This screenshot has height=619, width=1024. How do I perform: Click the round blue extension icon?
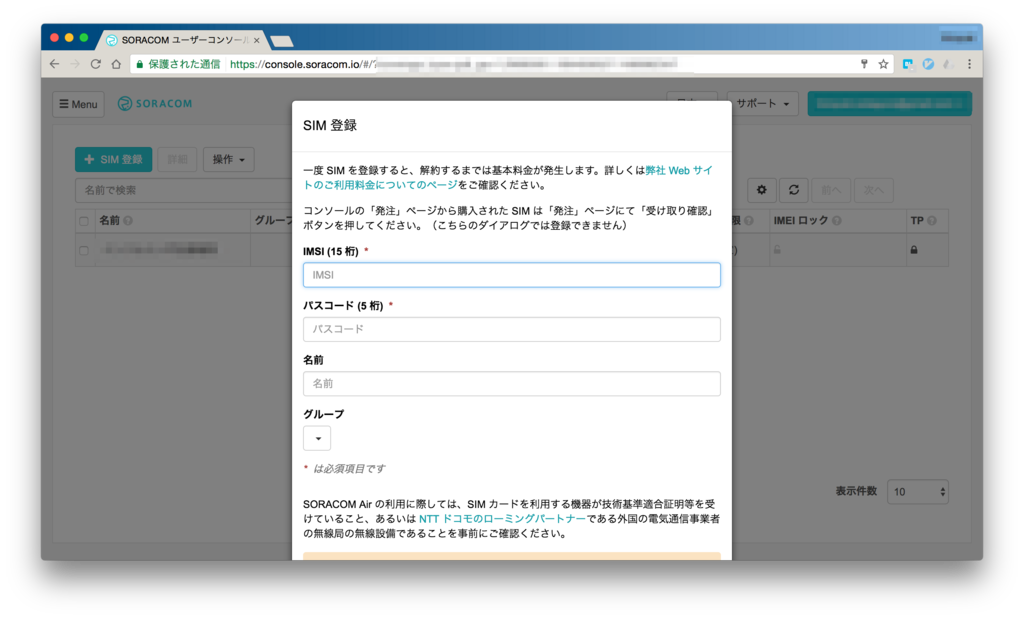[928, 64]
